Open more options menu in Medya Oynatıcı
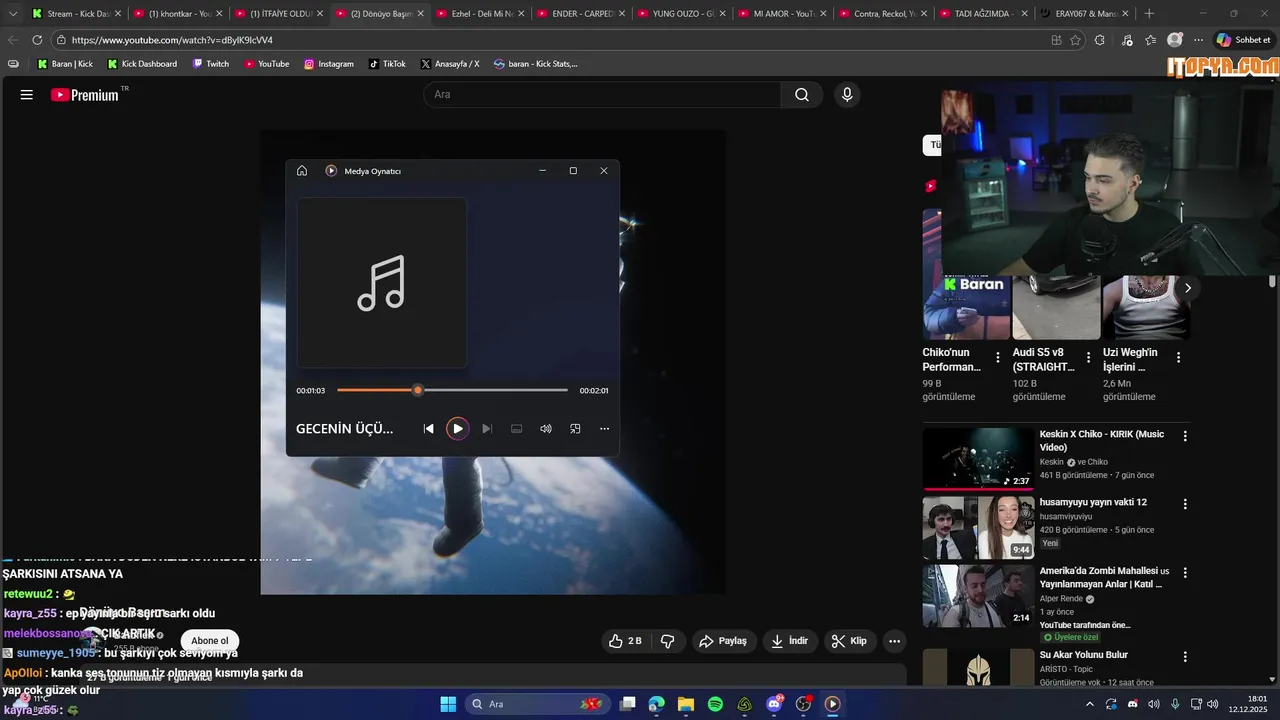The height and width of the screenshot is (720, 1280). pos(604,429)
